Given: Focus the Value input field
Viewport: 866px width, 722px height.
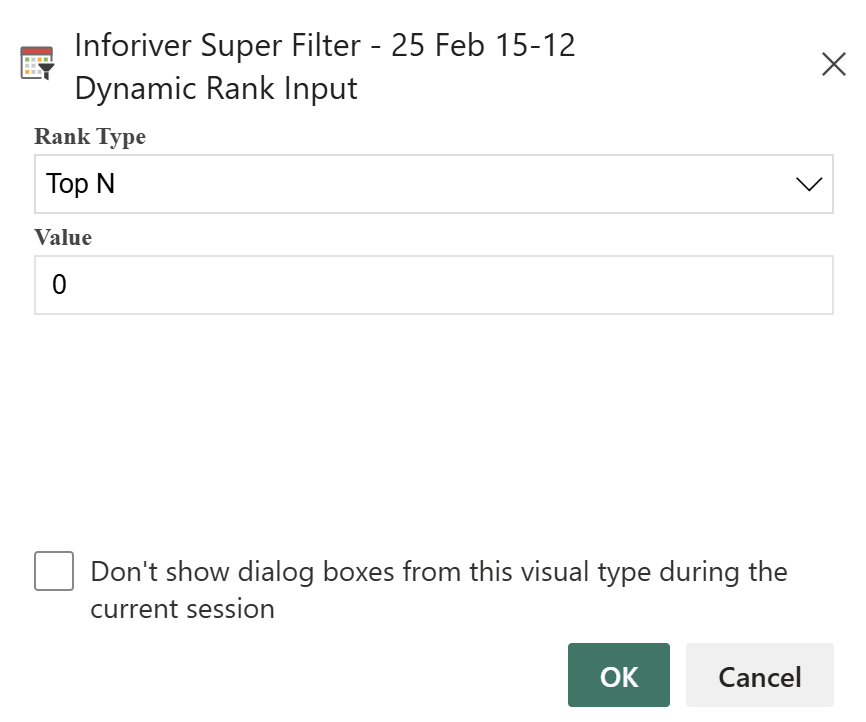Looking at the screenshot, I should pos(434,285).
